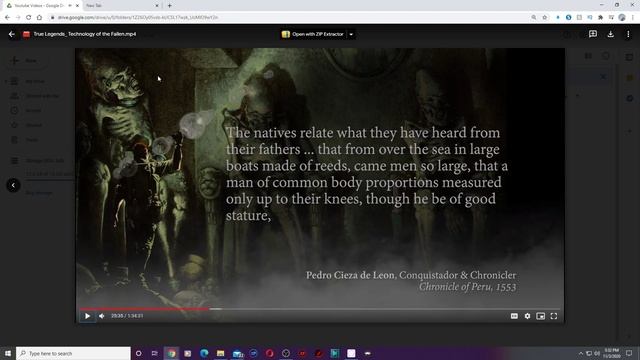Screen dimensions: 640x360
Task: Expand the Open with dropdown arrow
Action: pos(351,34)
